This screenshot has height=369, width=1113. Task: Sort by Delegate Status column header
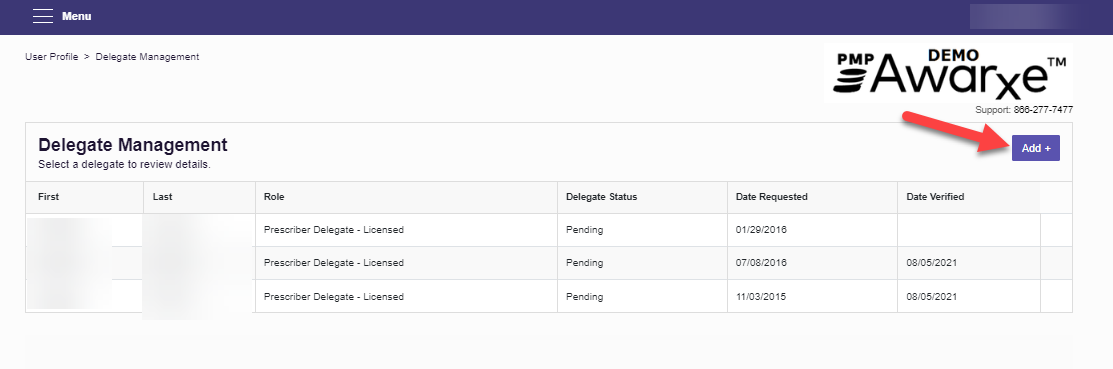pos(642,197)
